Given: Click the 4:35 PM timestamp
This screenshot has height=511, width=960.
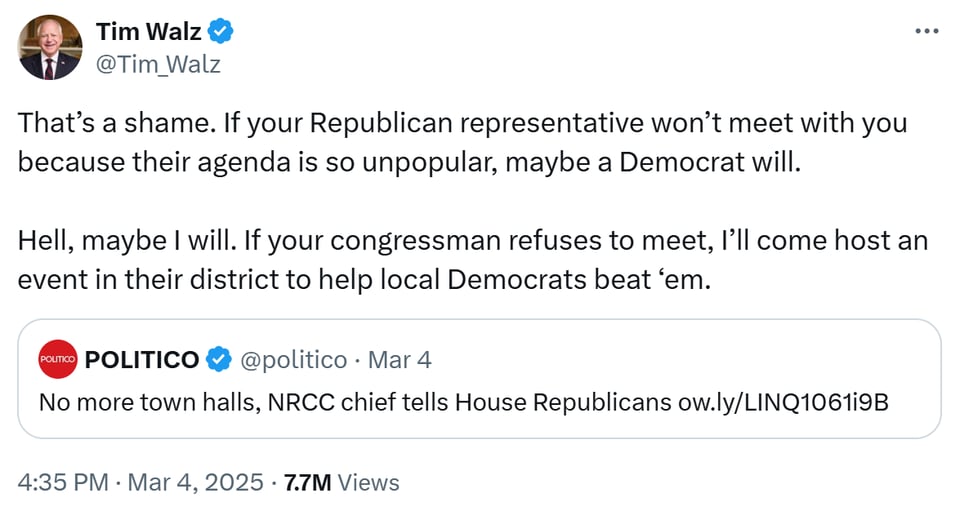Looking at the screenshot, I should coord(62,482).
